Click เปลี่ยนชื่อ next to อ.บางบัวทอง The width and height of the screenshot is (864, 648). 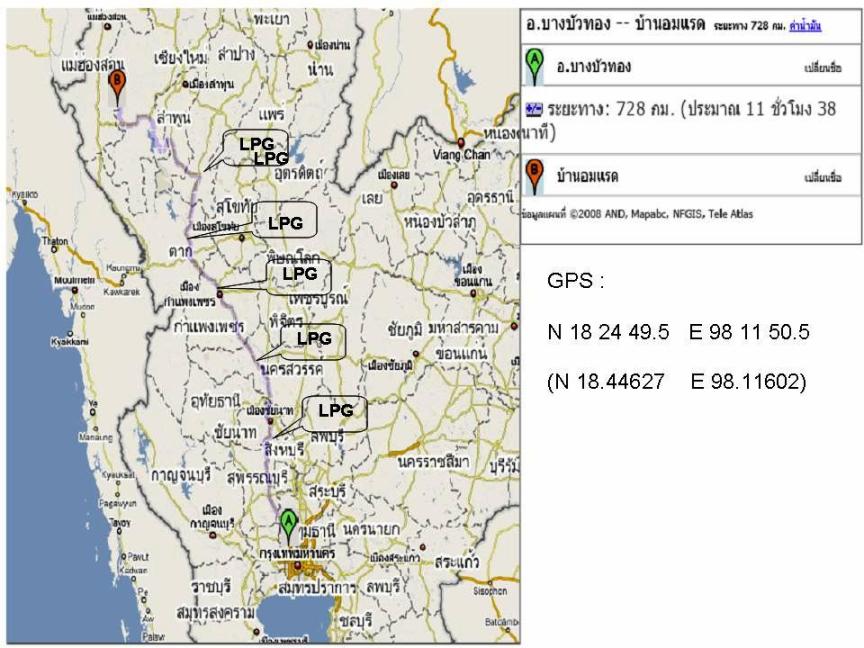point(822,69)
